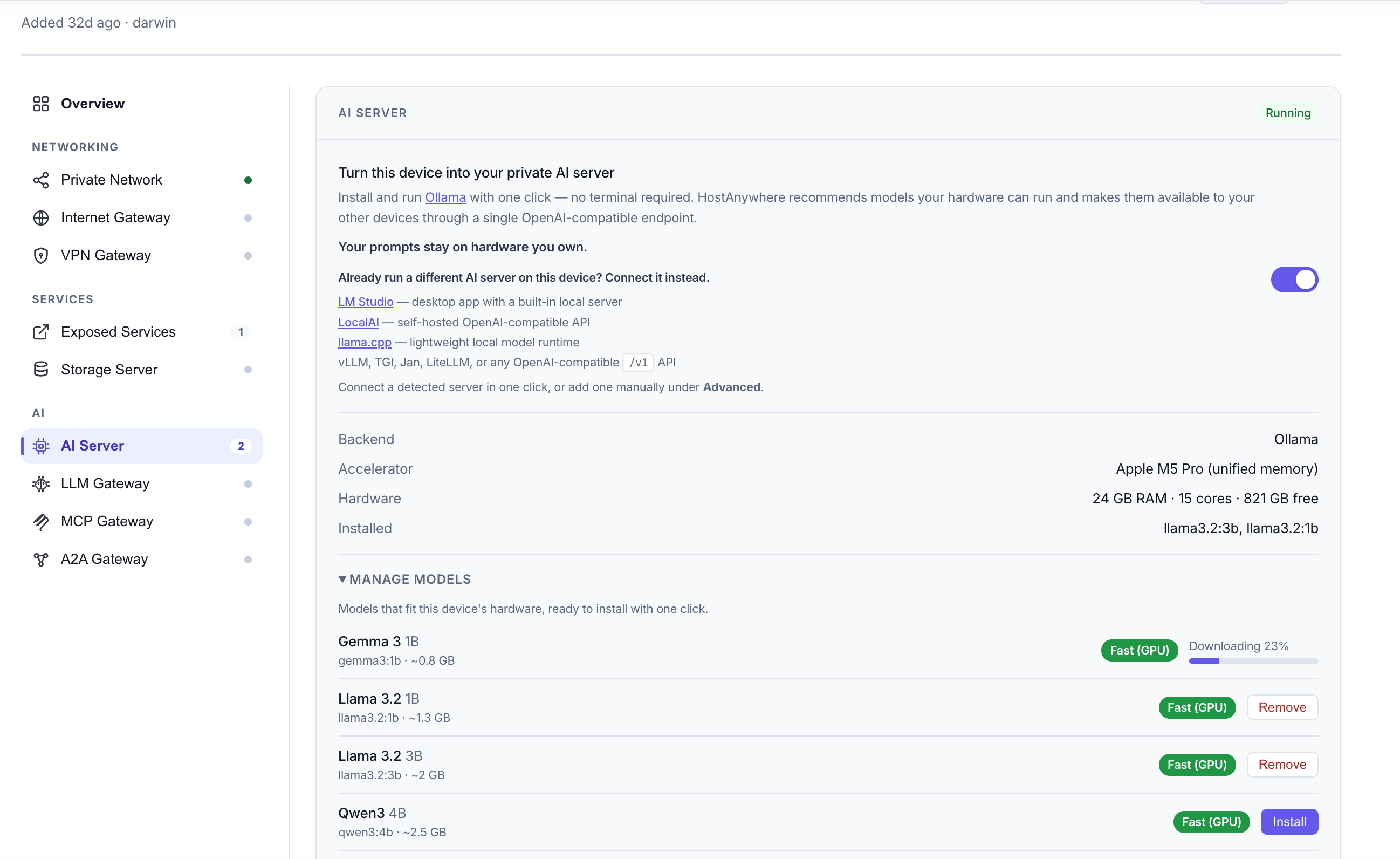Go to Internet Gateway section
Image resolution: width=1400 pixels, height=859 pixels.
point(142,218)
